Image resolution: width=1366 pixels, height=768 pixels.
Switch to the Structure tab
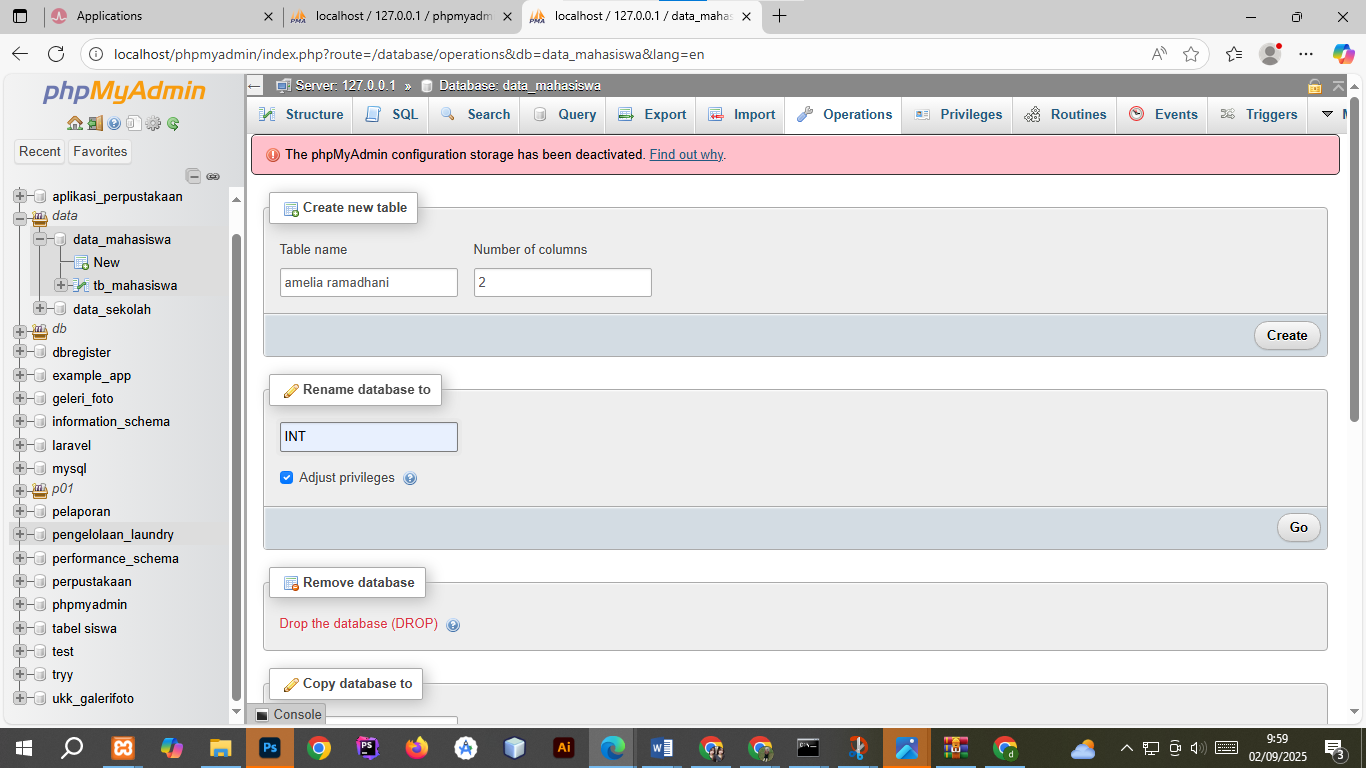point(301,115)
